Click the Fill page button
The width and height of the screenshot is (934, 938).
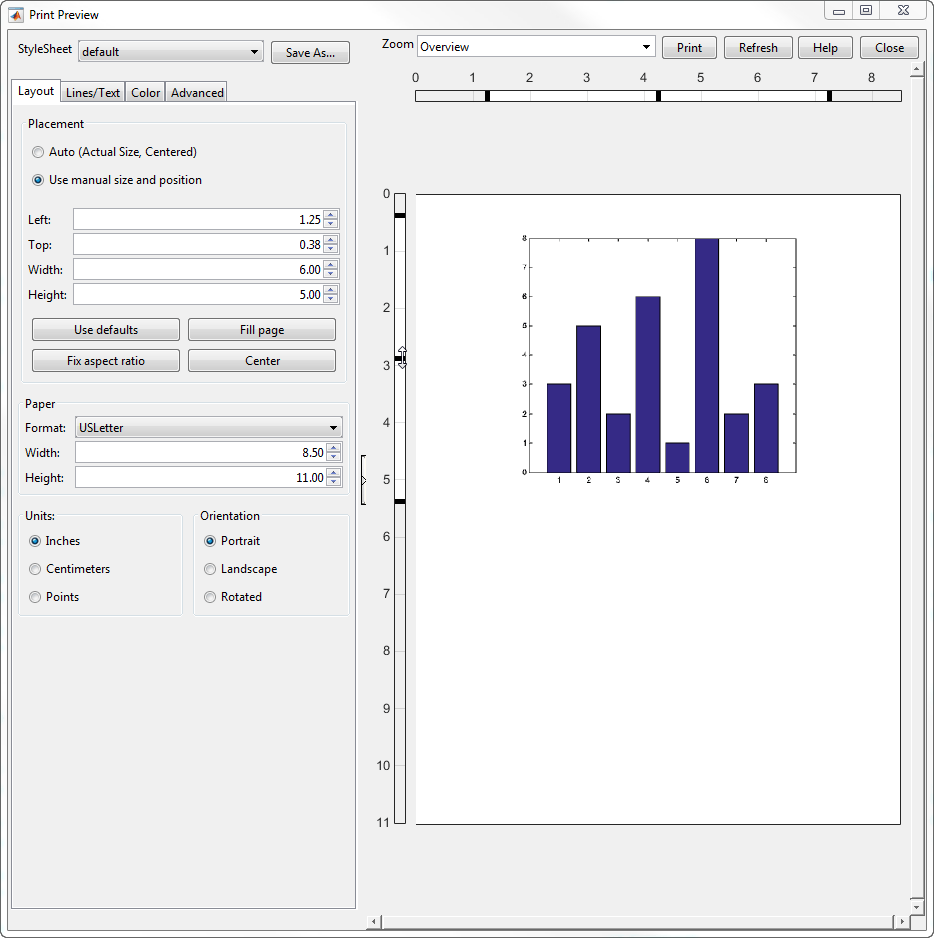[x=262, y=330]
